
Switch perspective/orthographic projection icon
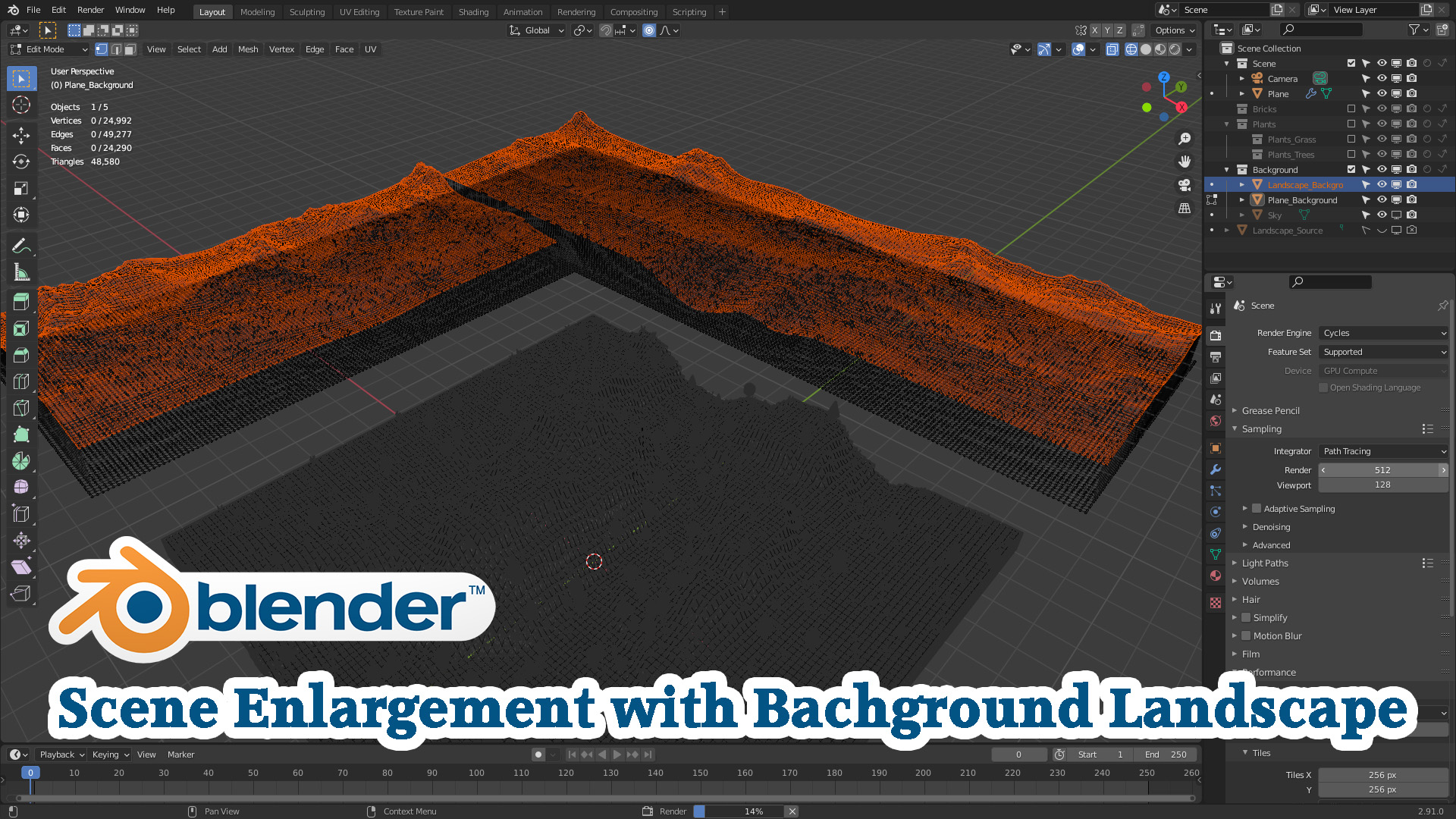pos(1185,208)
